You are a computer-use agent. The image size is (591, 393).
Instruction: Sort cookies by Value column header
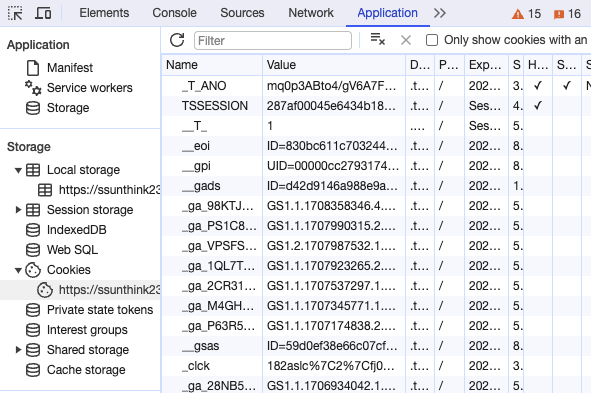pyautogui.click(x=334, y=65)
